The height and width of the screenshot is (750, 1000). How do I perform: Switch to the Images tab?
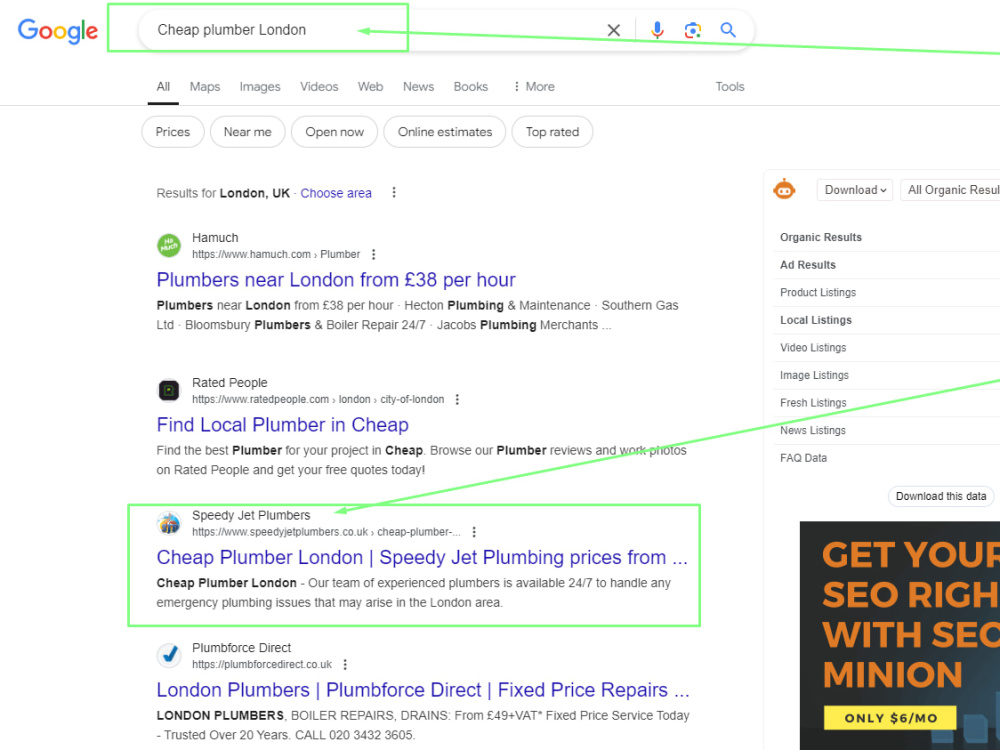coord(260,87)
